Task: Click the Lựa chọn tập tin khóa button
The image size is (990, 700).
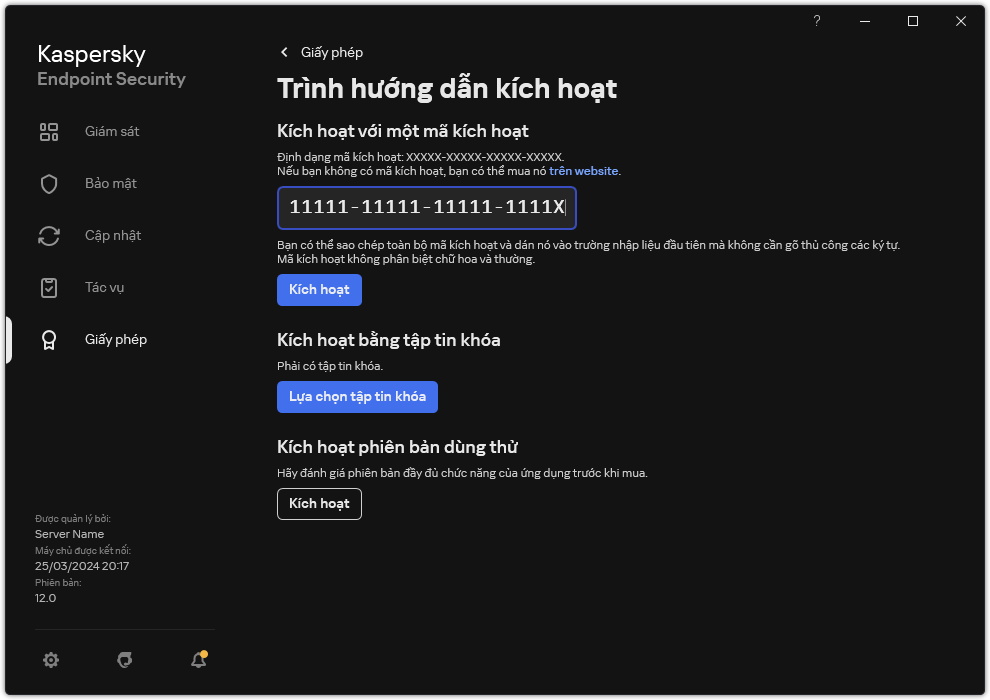Action: click(x=357, y=397)
